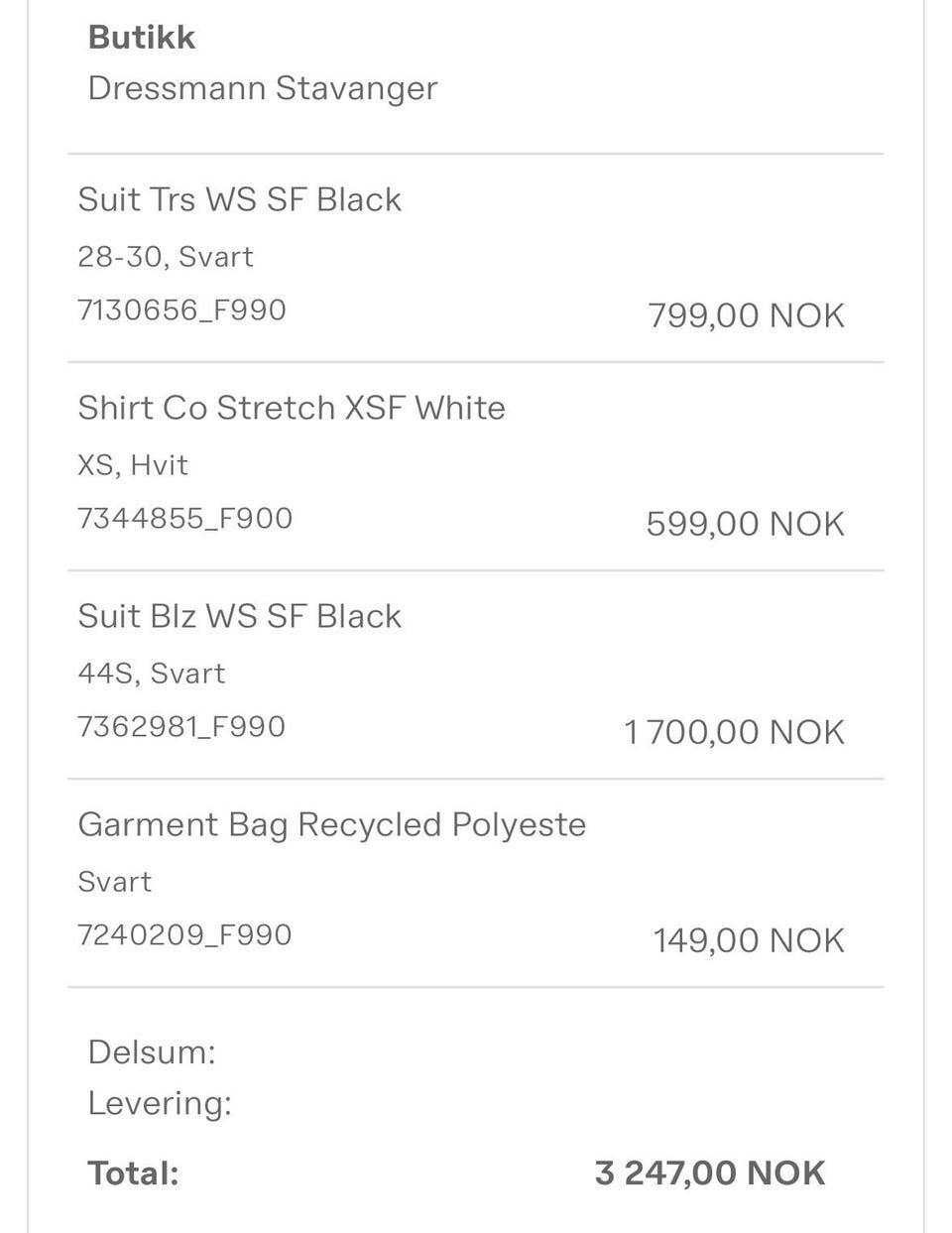952x1233 pixels.
Task: Click the Butikk heading
Action: tap(142, 38)
